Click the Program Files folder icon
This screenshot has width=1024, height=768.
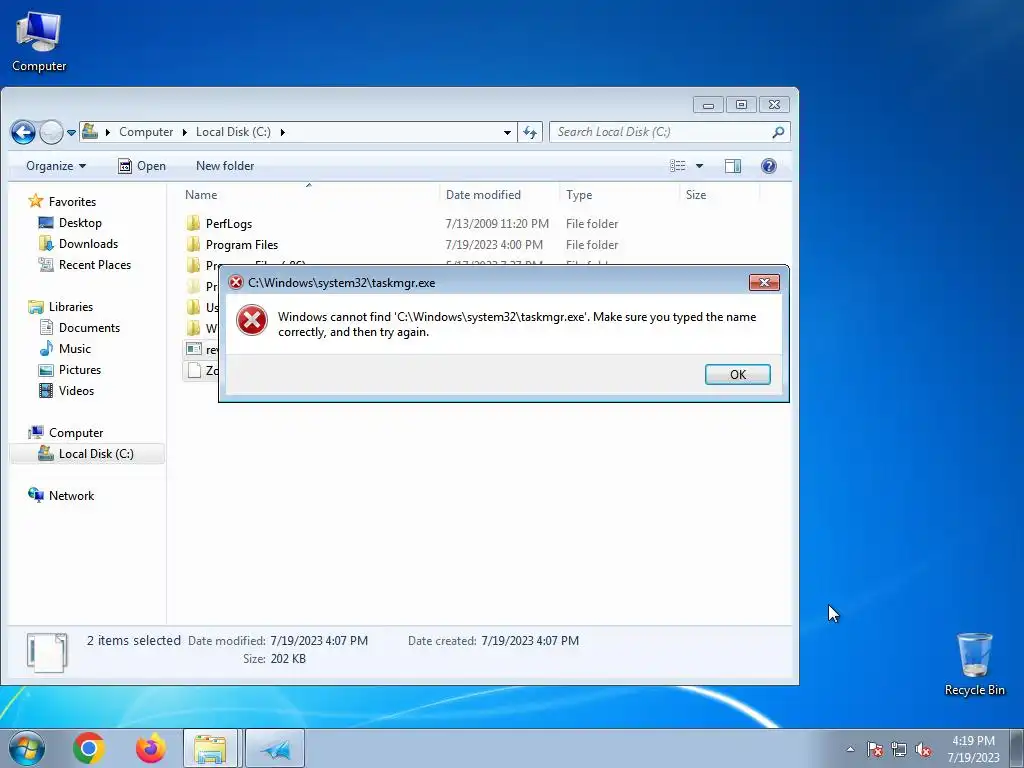193,244
